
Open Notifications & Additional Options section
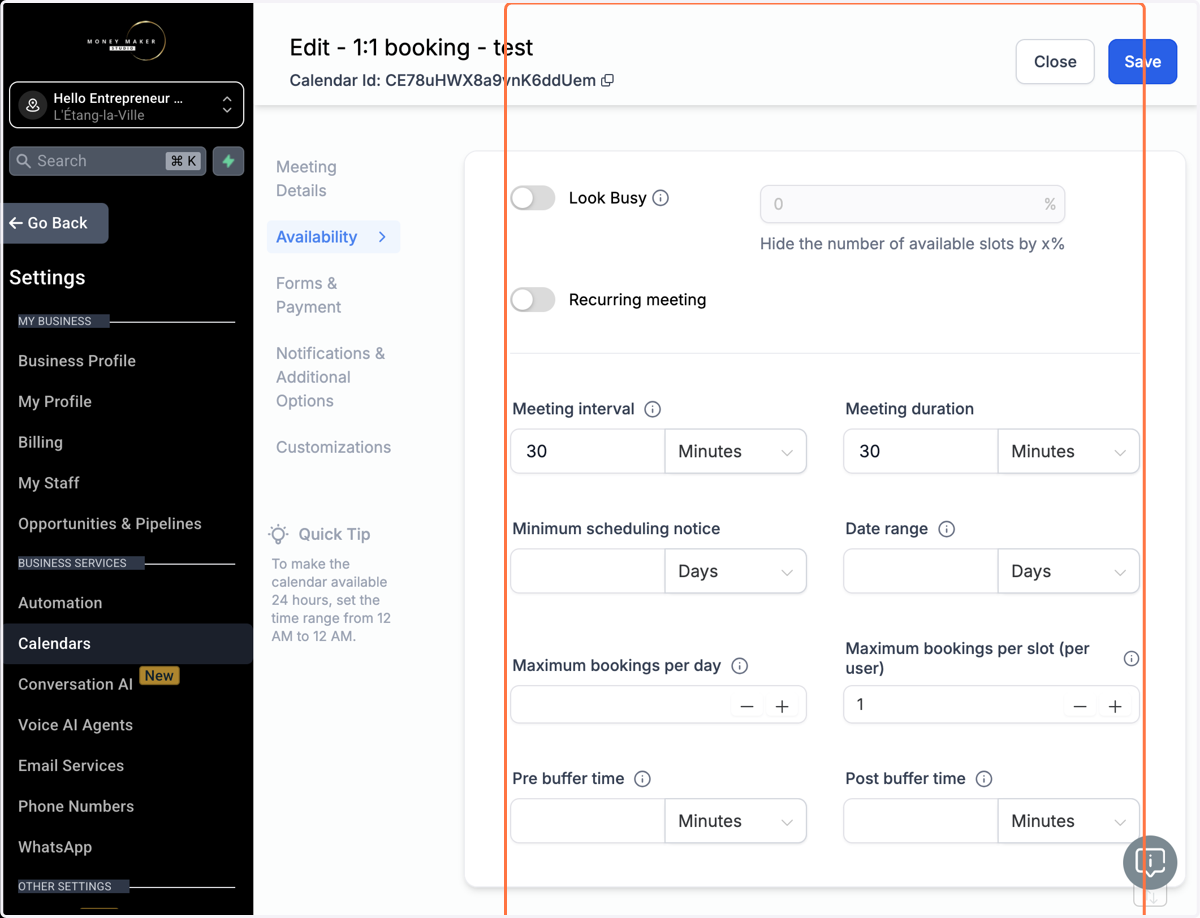(330, 377)
